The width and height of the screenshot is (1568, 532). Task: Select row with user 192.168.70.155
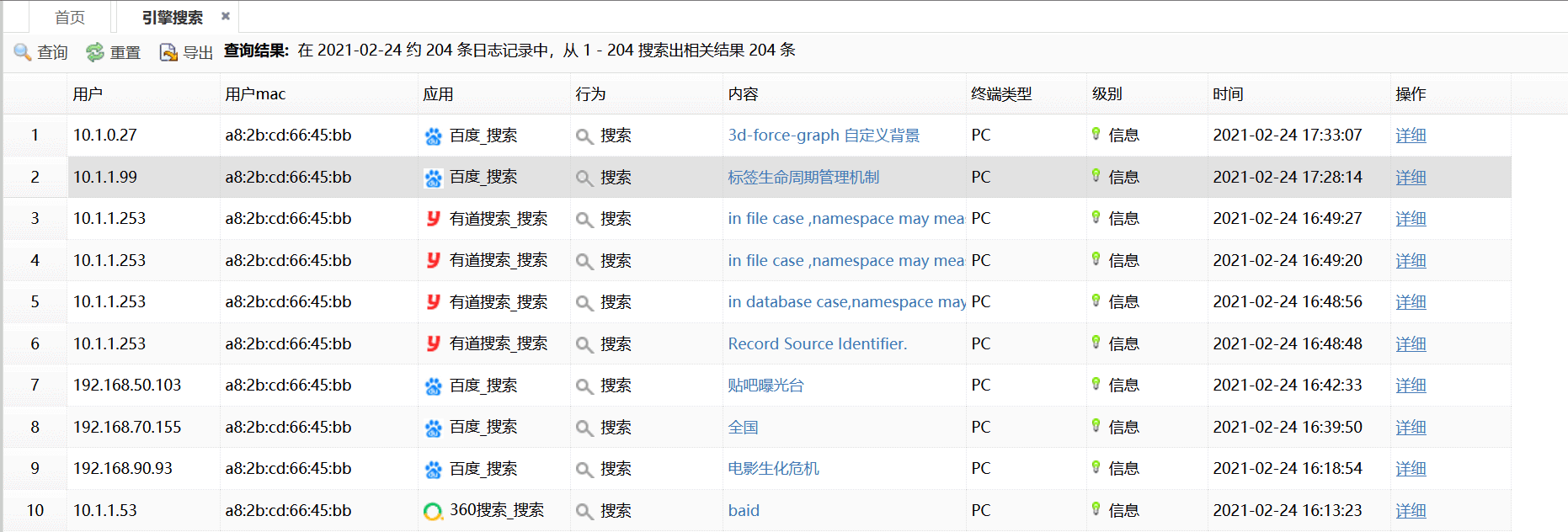(x=127, y=428)
